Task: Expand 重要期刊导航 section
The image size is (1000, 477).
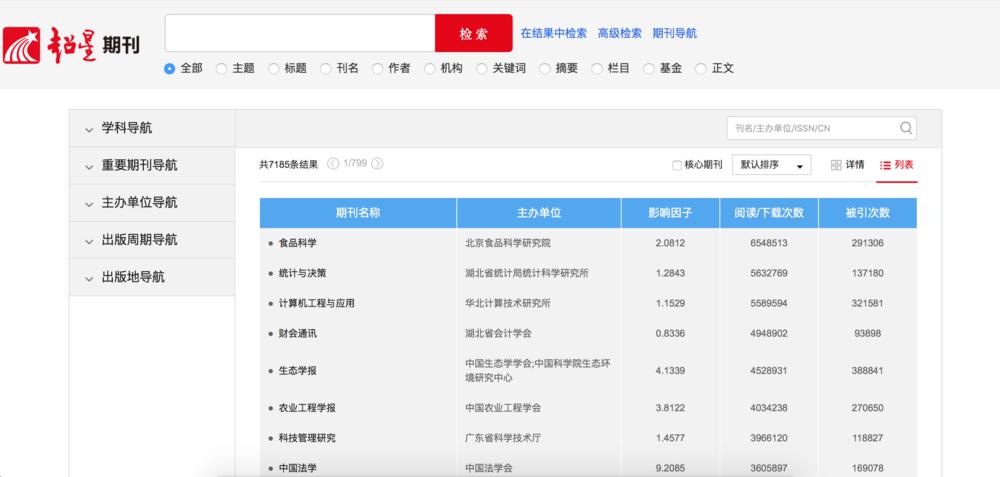Action: (x=152, y=166)
